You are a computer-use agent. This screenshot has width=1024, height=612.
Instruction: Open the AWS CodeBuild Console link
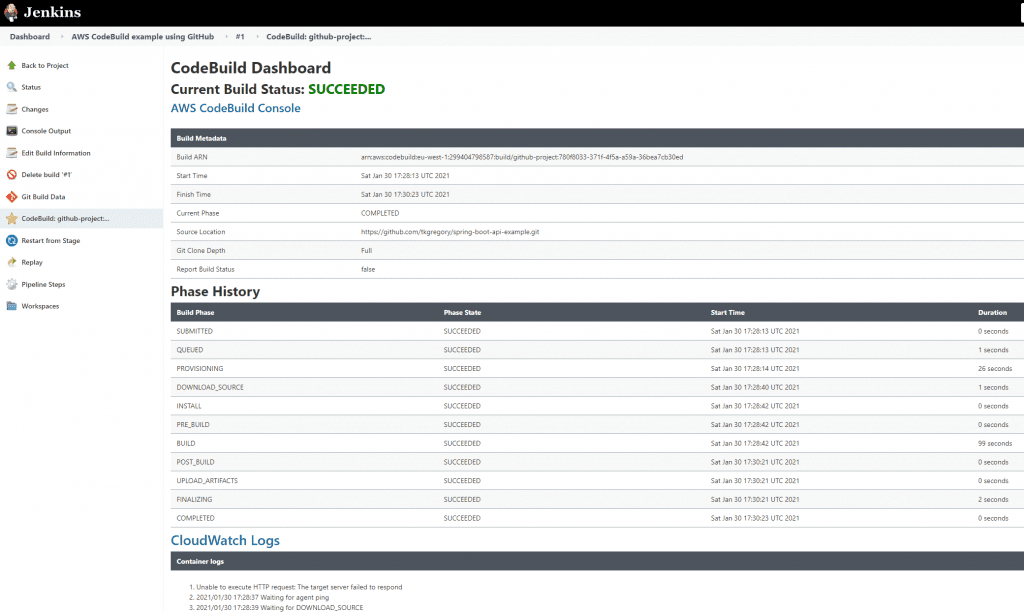pyautogui.click(x=235, y=108)
